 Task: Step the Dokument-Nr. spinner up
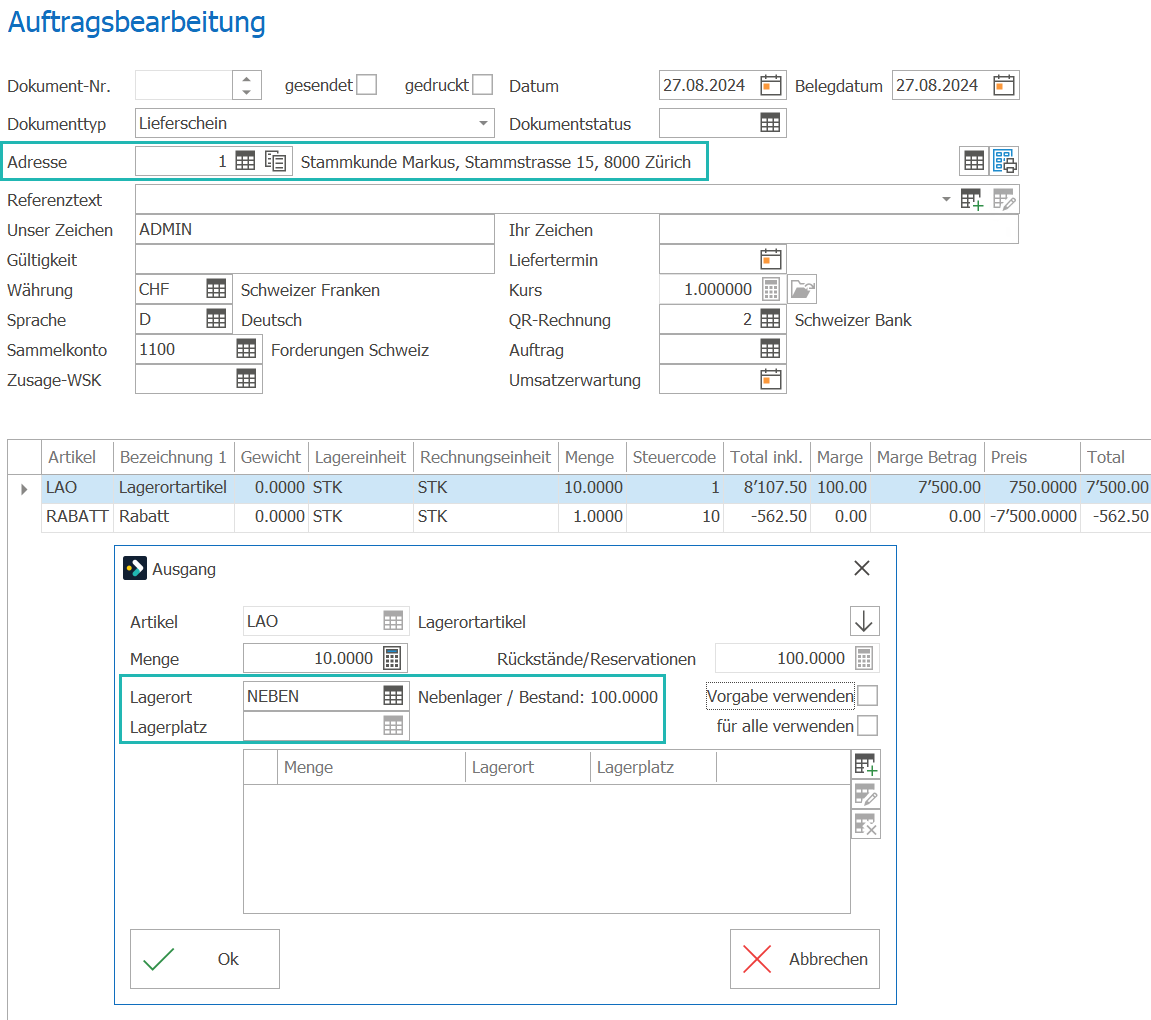point(247,79)
